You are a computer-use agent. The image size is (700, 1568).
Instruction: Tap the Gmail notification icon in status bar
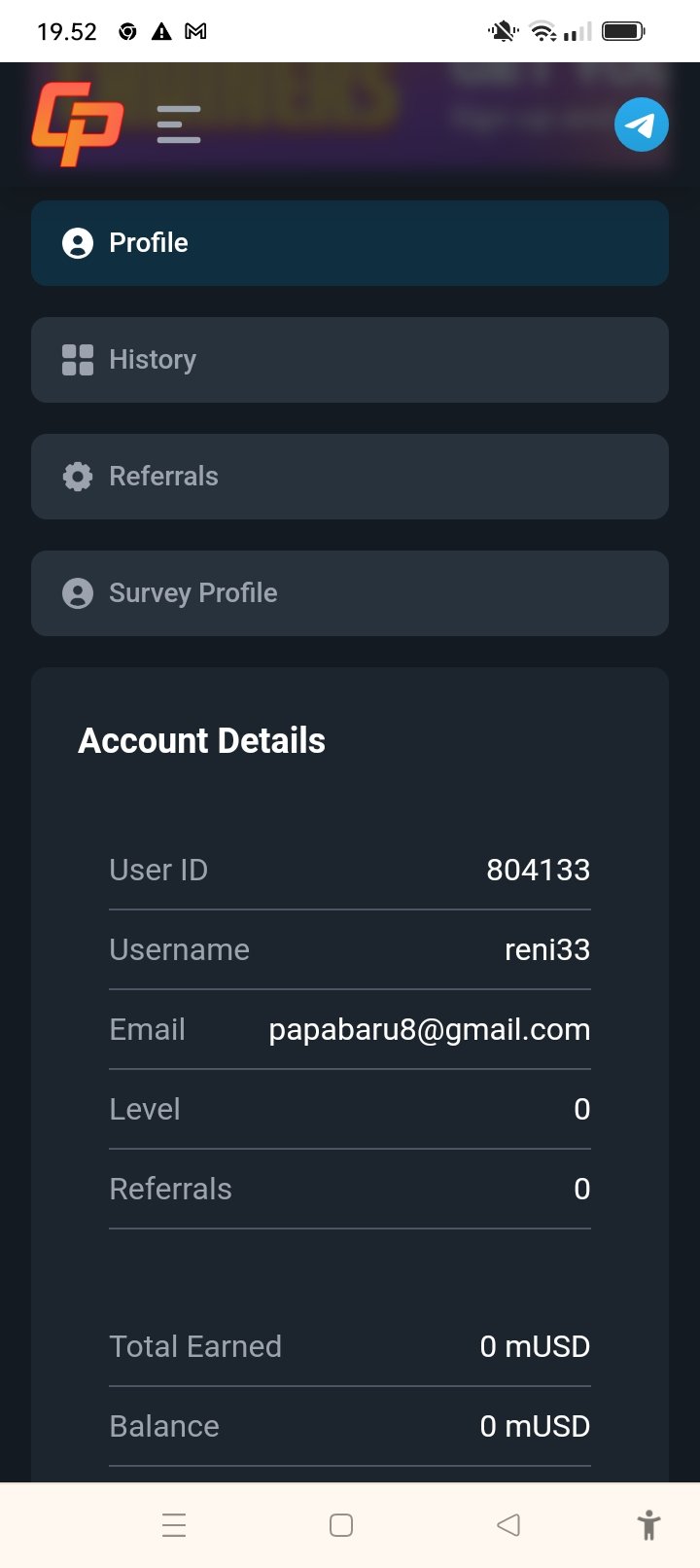click(195, 31)
